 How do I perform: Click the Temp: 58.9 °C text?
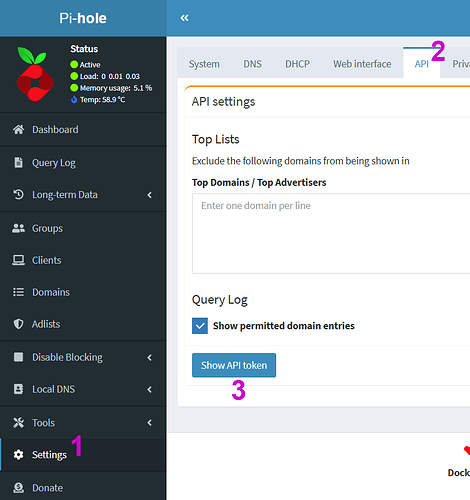click(102, 99)
